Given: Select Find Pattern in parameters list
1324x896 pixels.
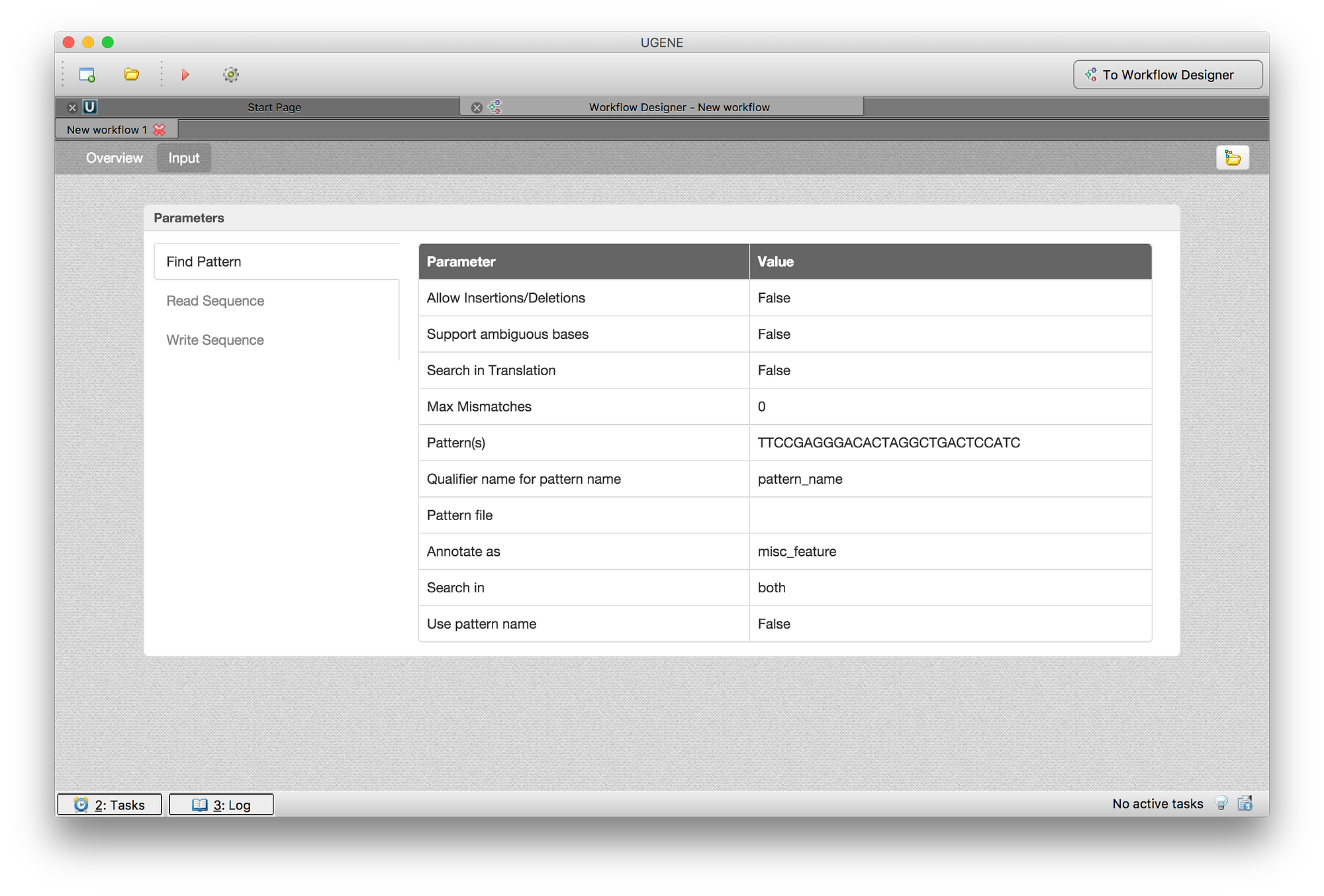Looking at the screenshot, I should pyautogui.click(x=204, y=262).
